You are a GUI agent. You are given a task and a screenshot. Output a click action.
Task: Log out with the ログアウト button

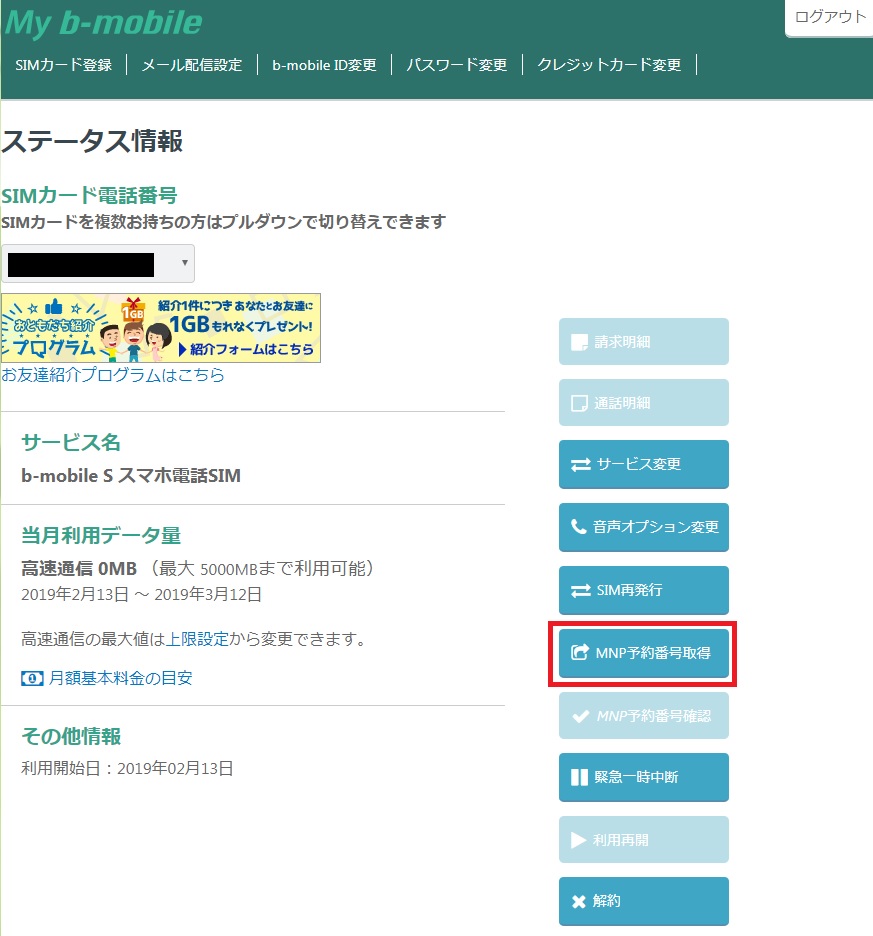830,17
